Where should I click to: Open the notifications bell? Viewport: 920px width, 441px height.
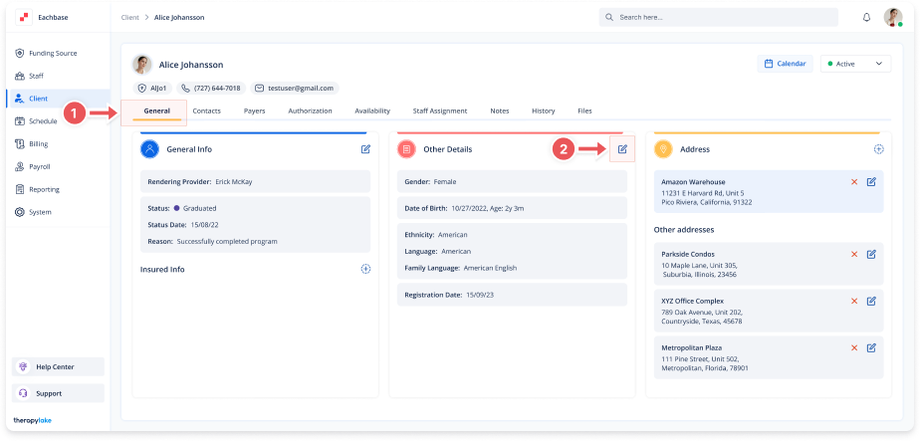click(x=866, y=18)
